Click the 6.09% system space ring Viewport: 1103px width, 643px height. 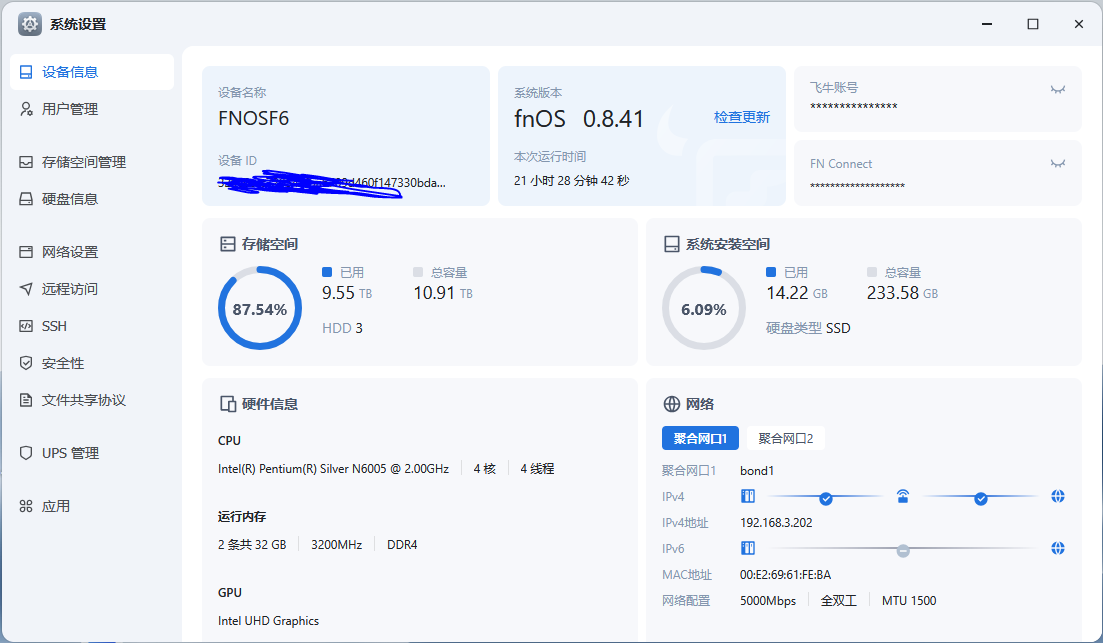pos(703,308)
